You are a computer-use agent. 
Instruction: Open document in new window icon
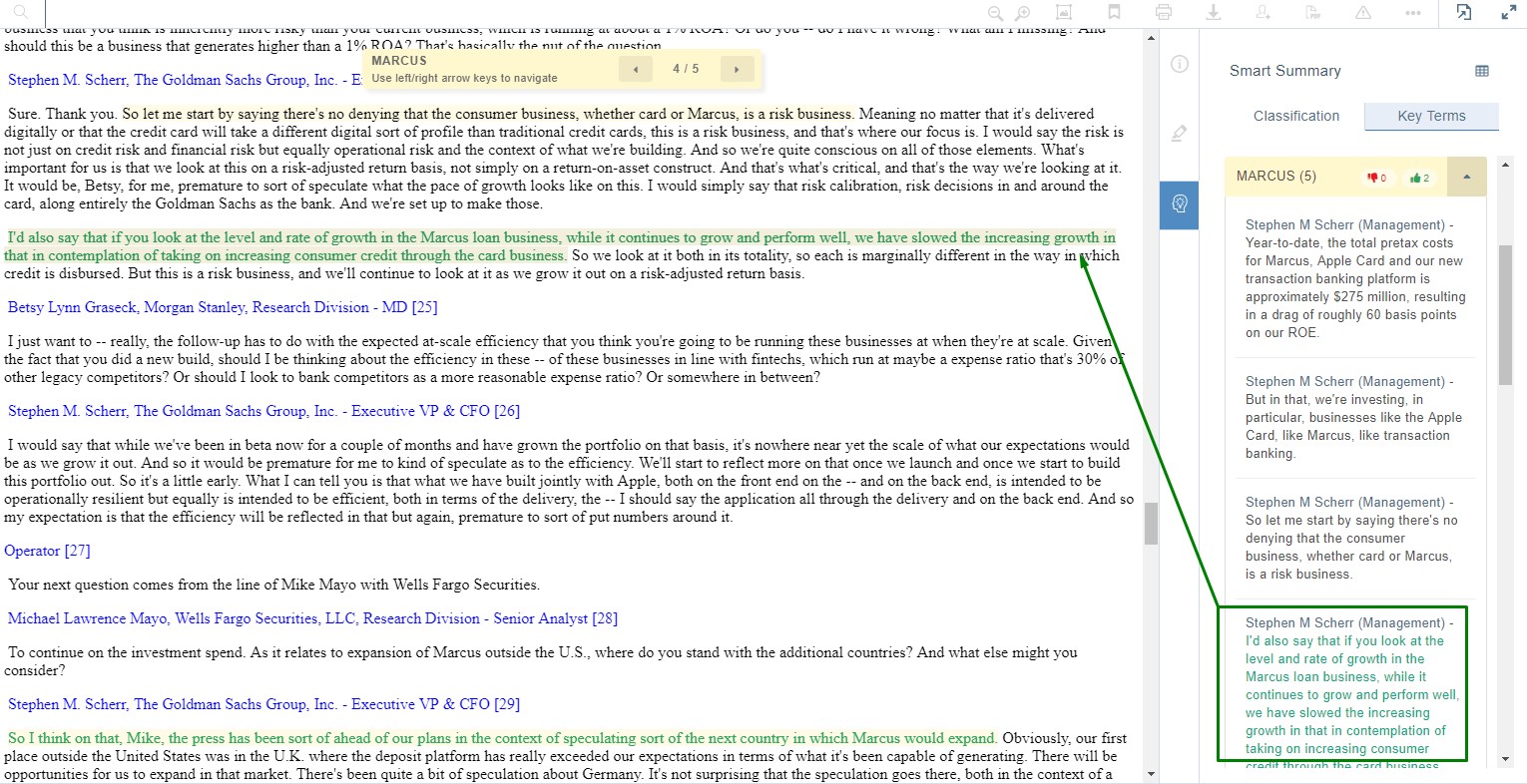click(x=1464, y=12)
